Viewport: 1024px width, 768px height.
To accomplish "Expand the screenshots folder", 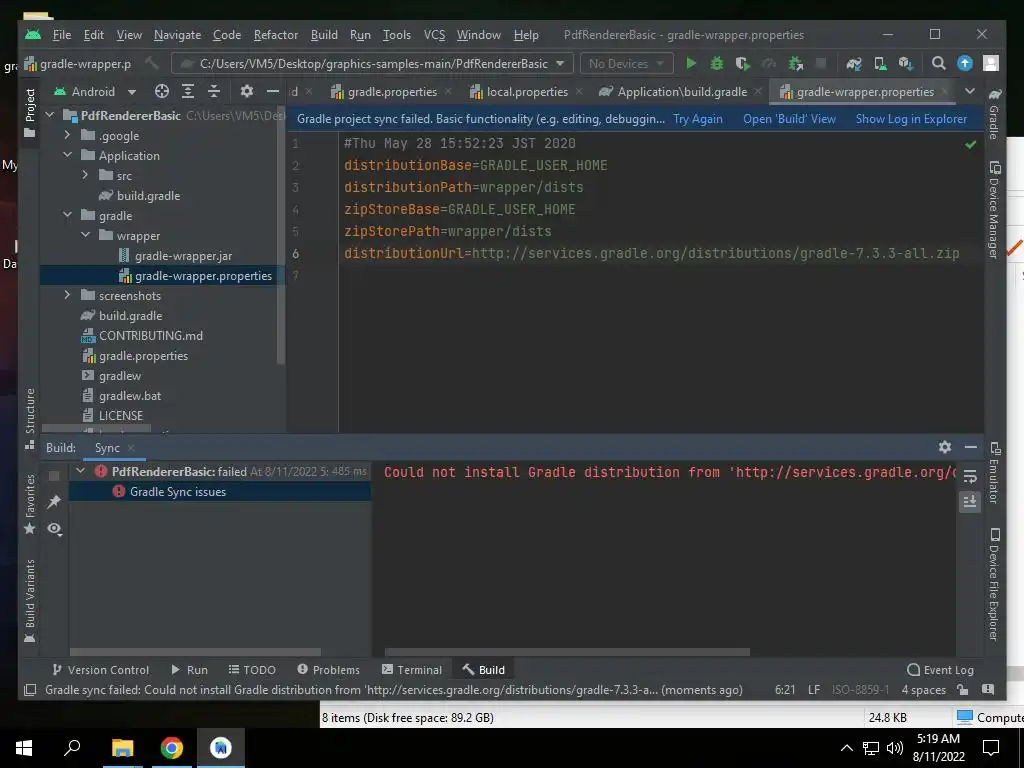I will coord(67,295).
